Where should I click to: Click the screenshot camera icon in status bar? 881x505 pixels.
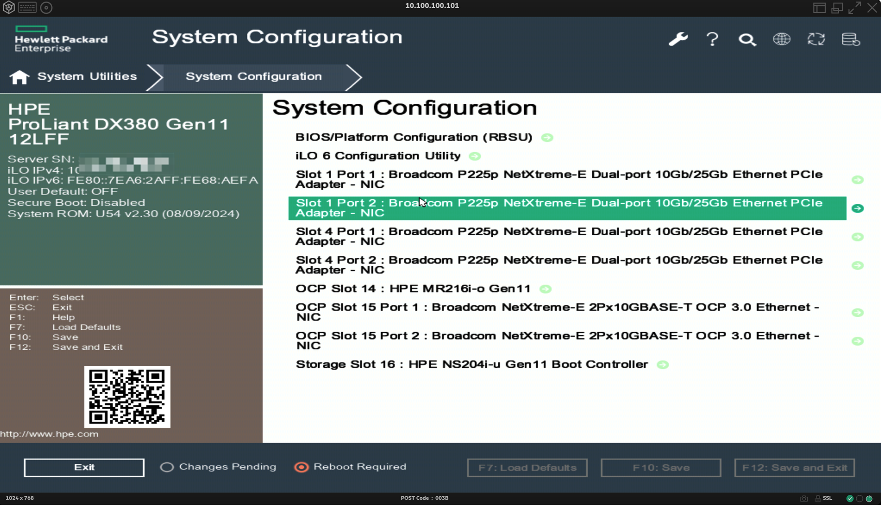[x=804, y=498]
